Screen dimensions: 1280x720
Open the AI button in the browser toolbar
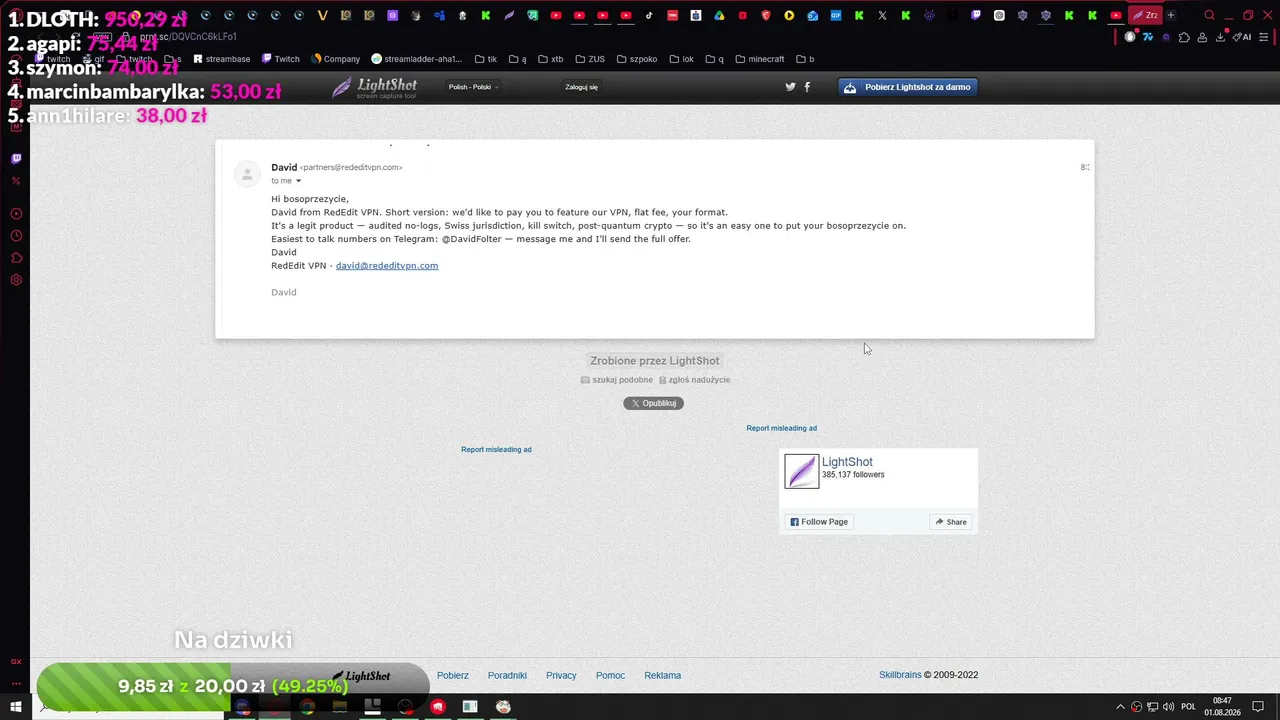[x=1243, y=37]
